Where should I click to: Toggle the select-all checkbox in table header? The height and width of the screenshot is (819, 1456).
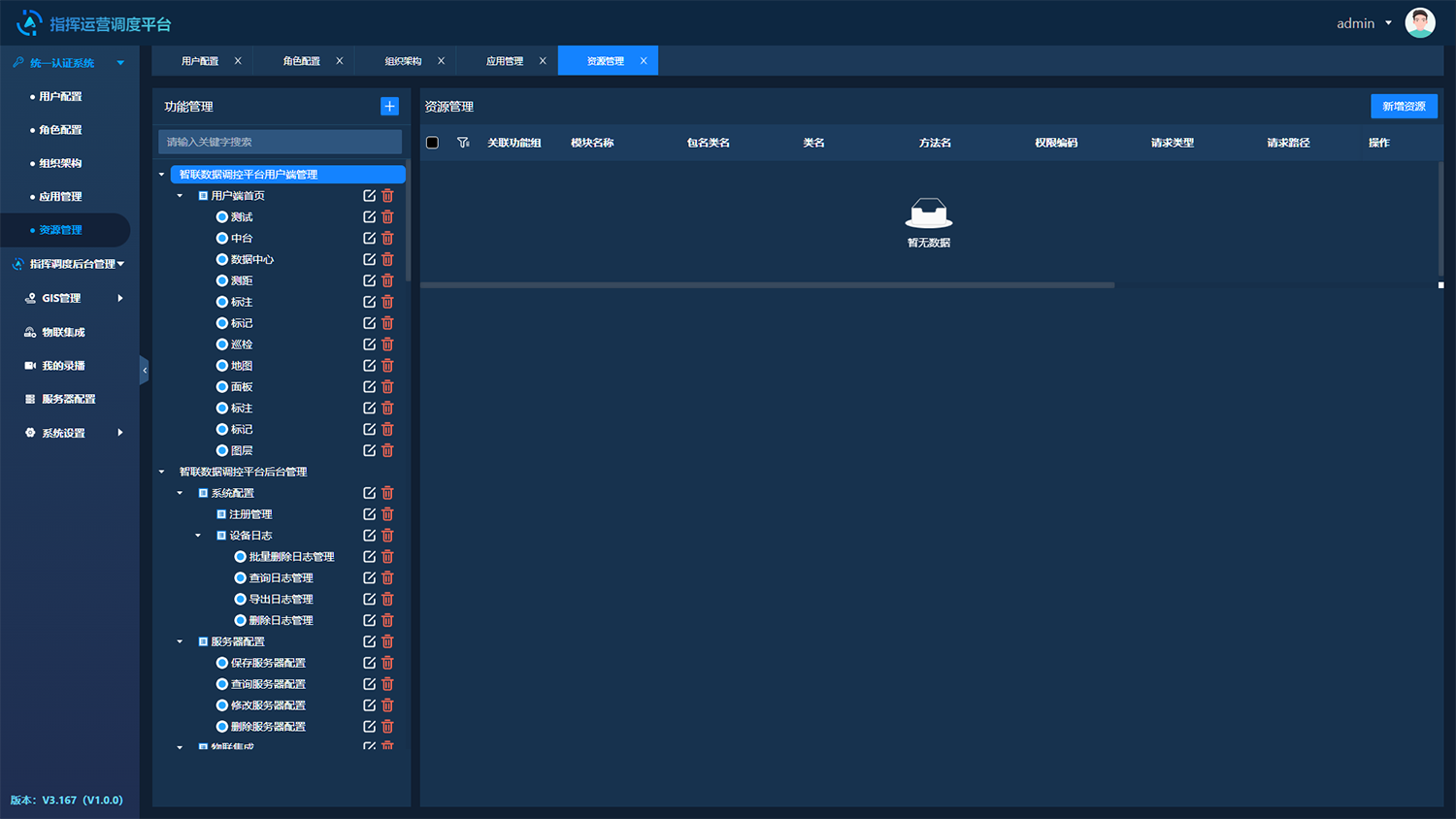(x=433, y=143)
